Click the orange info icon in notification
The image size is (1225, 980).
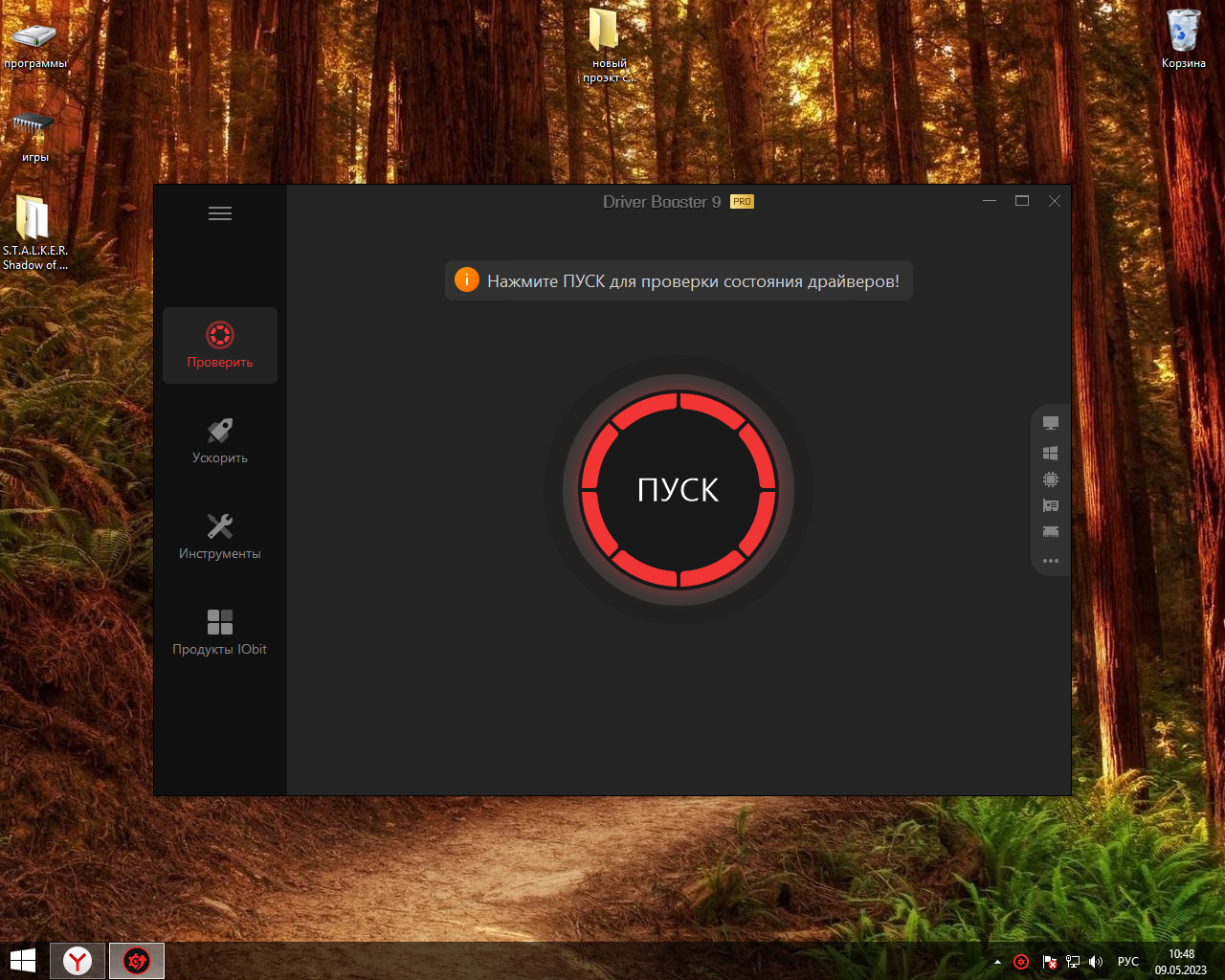pos(466,280)
